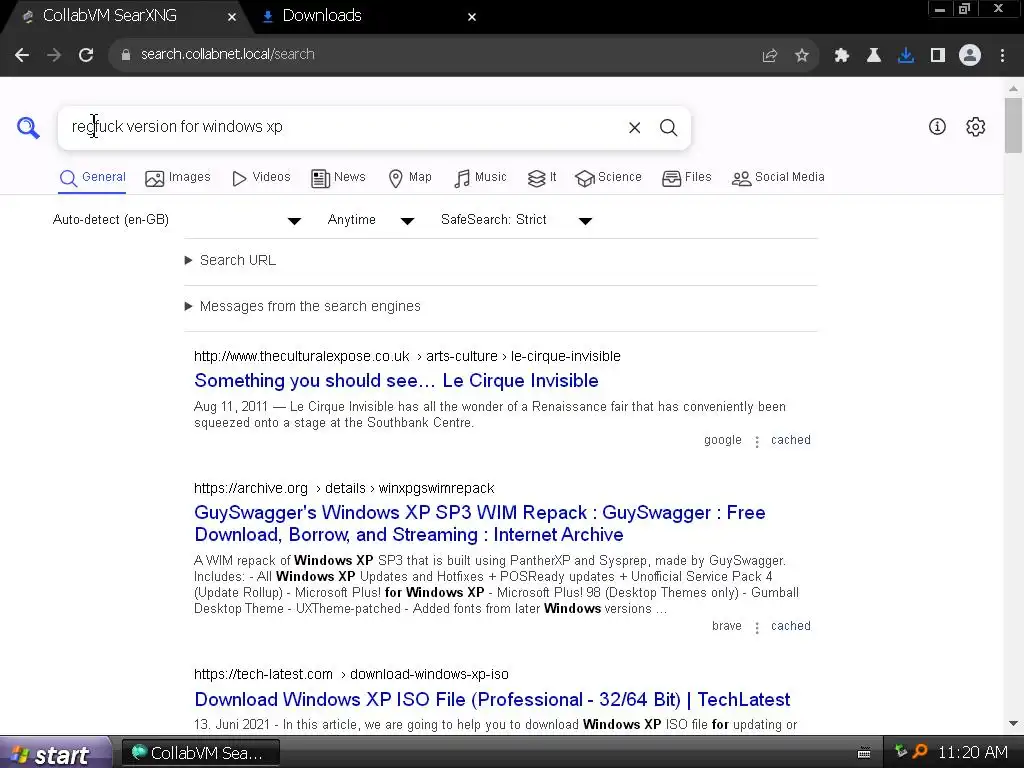This screenshot has width=1024, height=768.
Task: Open Chrome Labs flask icon
Action: point(874,56)
